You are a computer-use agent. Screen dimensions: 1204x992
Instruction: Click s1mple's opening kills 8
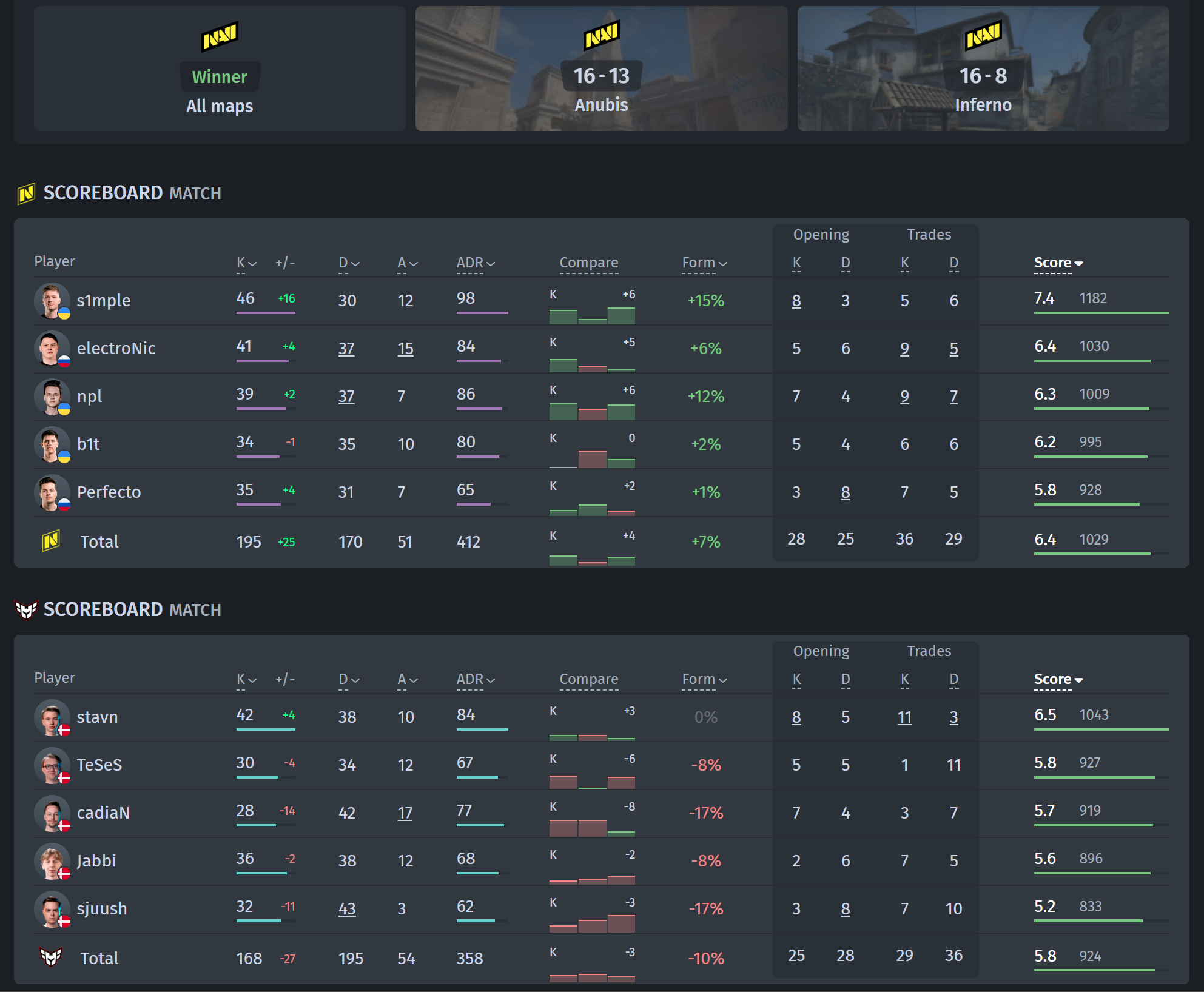point(796,301)
